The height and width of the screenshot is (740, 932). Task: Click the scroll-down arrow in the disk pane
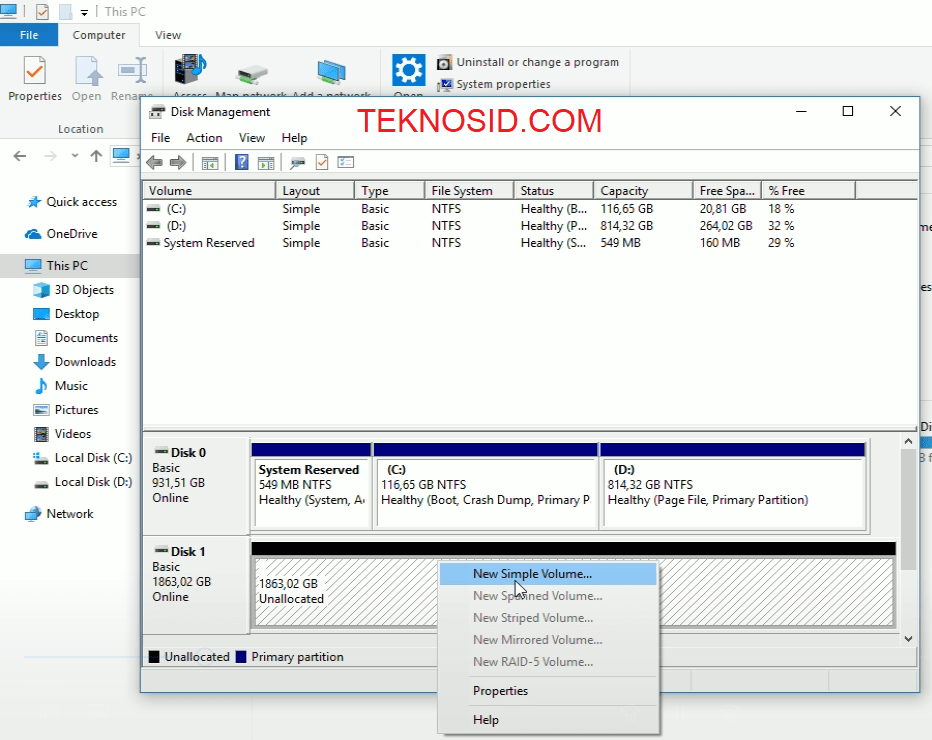click(x=908, y=639)
